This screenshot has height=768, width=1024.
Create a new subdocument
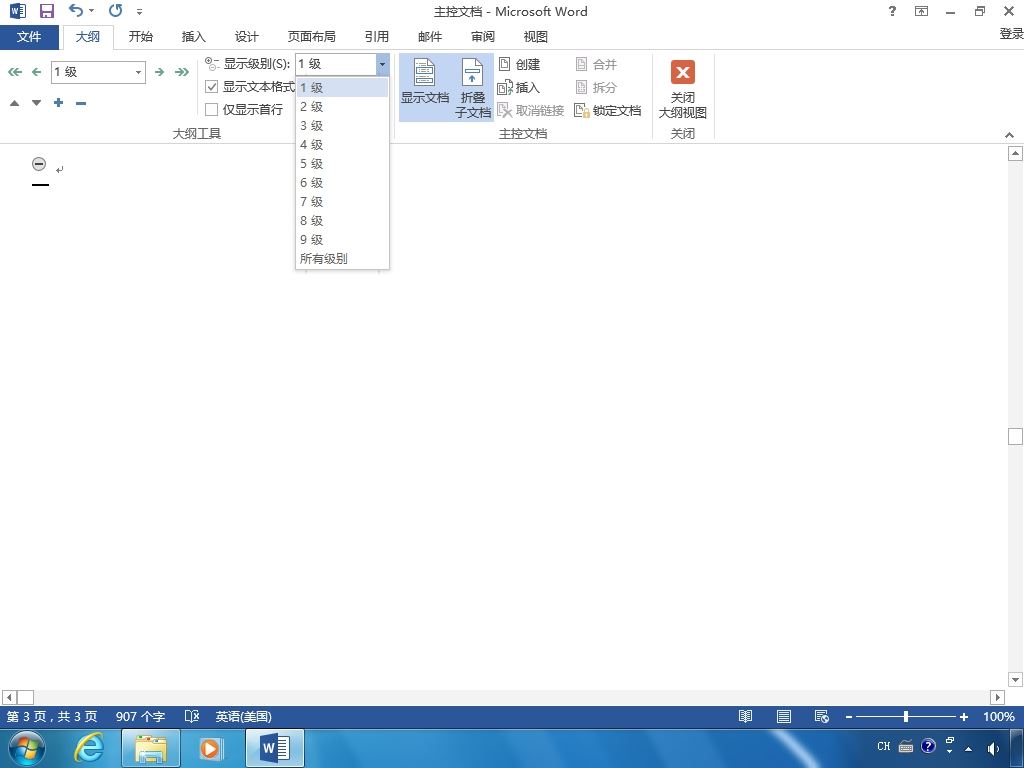(x=519, y=64)
